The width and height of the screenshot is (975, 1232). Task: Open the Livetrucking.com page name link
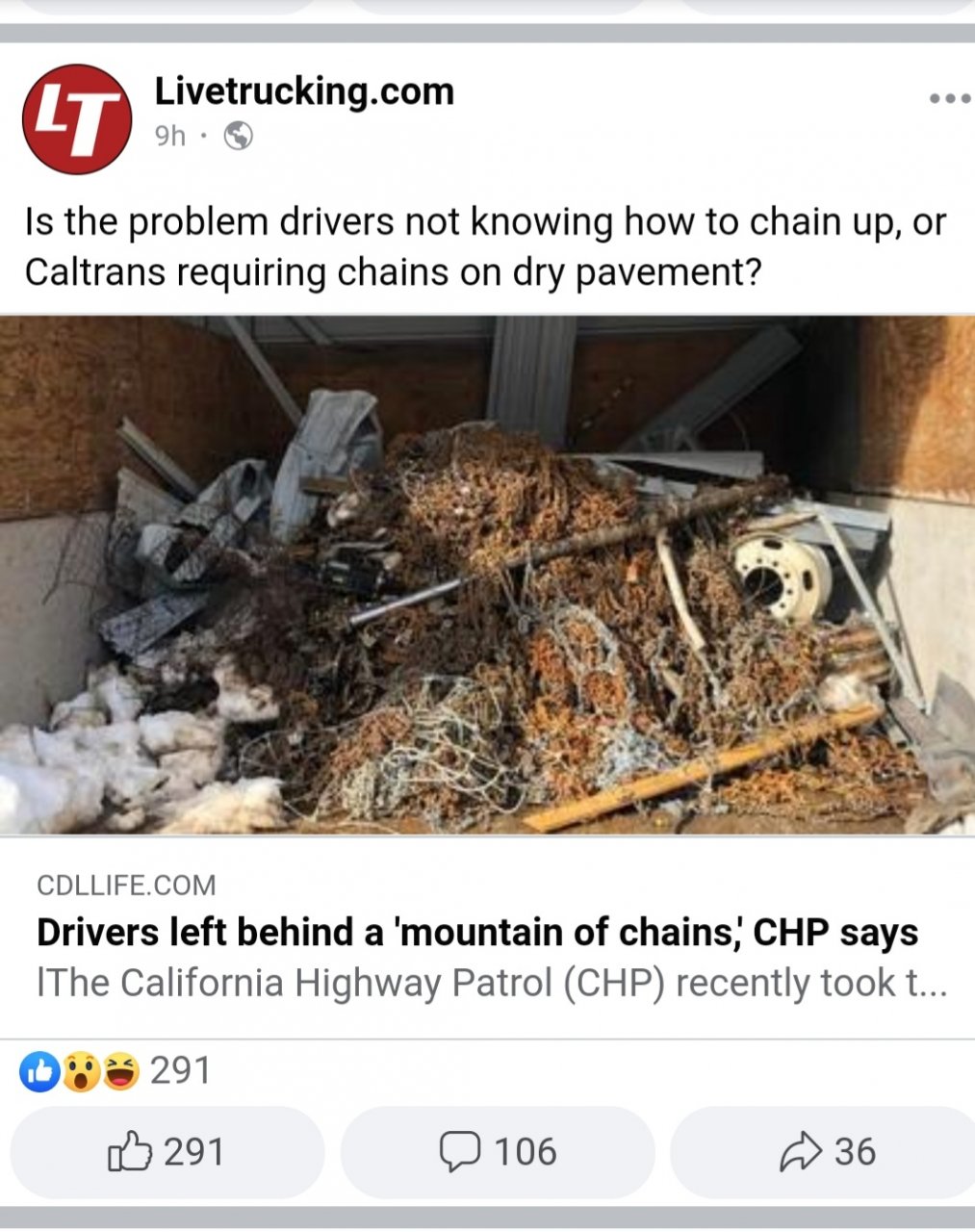304,91
